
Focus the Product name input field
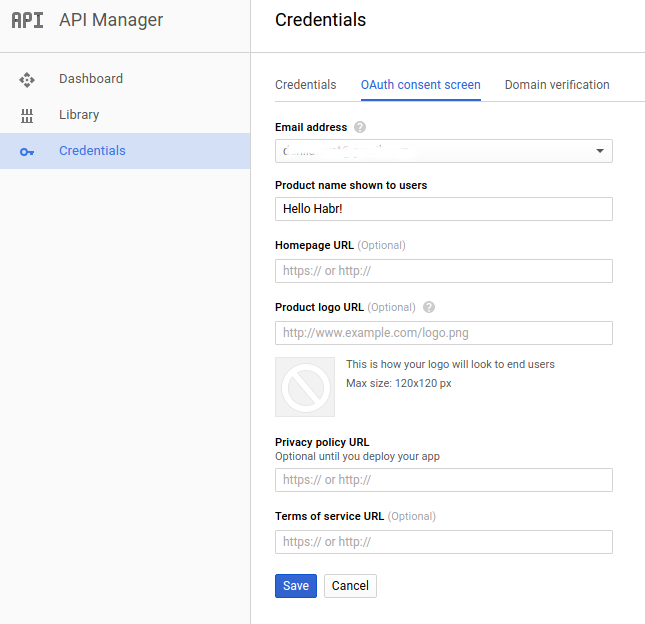coord(443,209)
